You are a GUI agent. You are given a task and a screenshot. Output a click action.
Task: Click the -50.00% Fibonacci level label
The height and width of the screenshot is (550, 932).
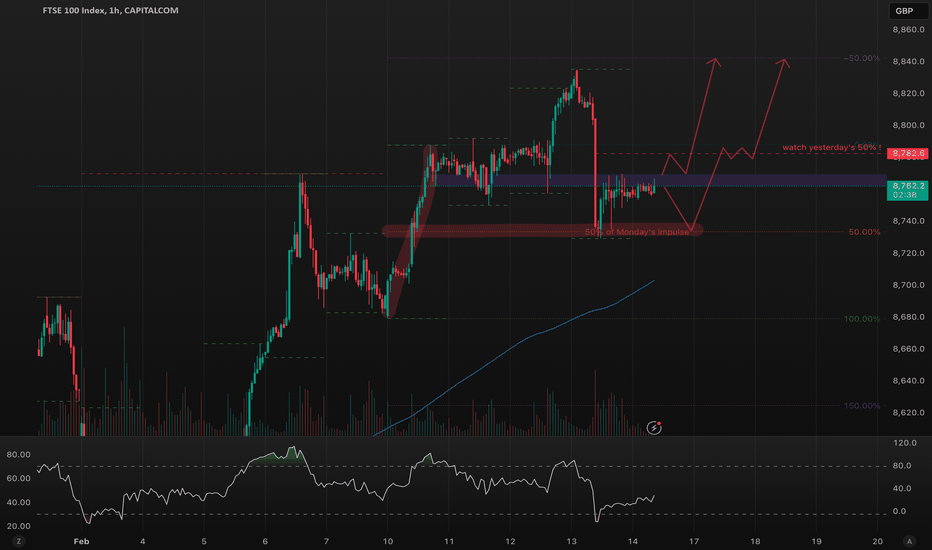click(862, 58)
